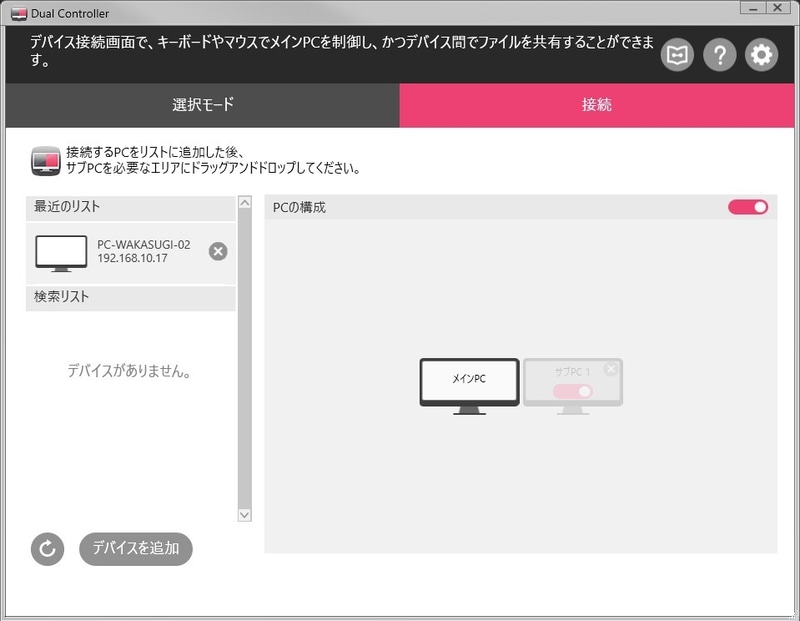Open the user guide book icon
Viewport: 800px width, 621px height.
[677, 55]
